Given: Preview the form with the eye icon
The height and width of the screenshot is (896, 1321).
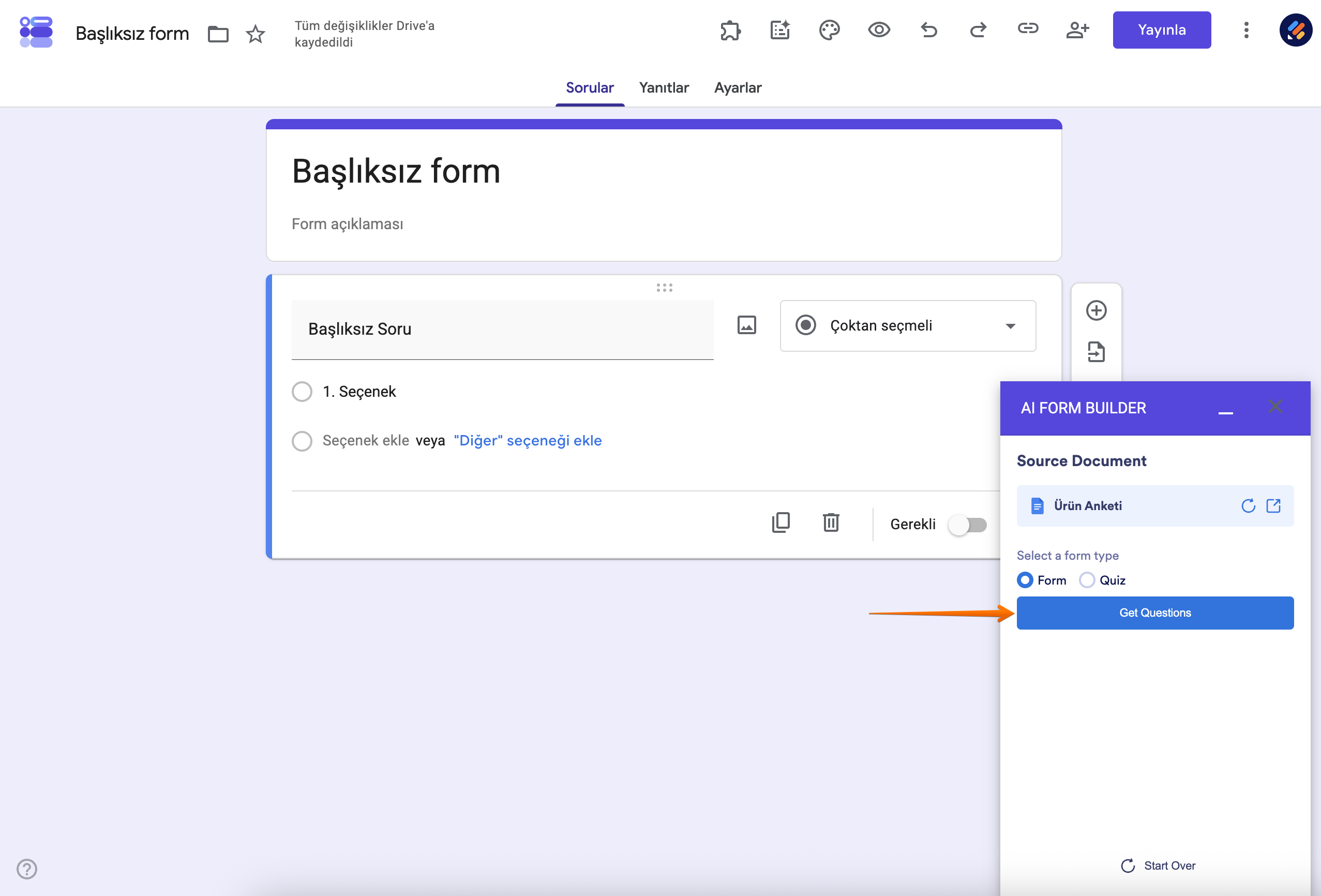Looking at the screenshot, I should pyautogui.click(x=879, y=29).
